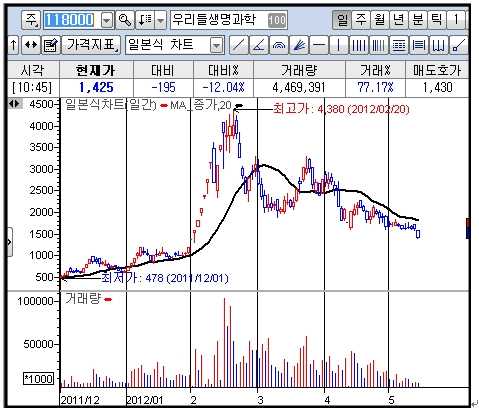Select the trend line drawing tool

pyautogui.click(x=239, y=45)
